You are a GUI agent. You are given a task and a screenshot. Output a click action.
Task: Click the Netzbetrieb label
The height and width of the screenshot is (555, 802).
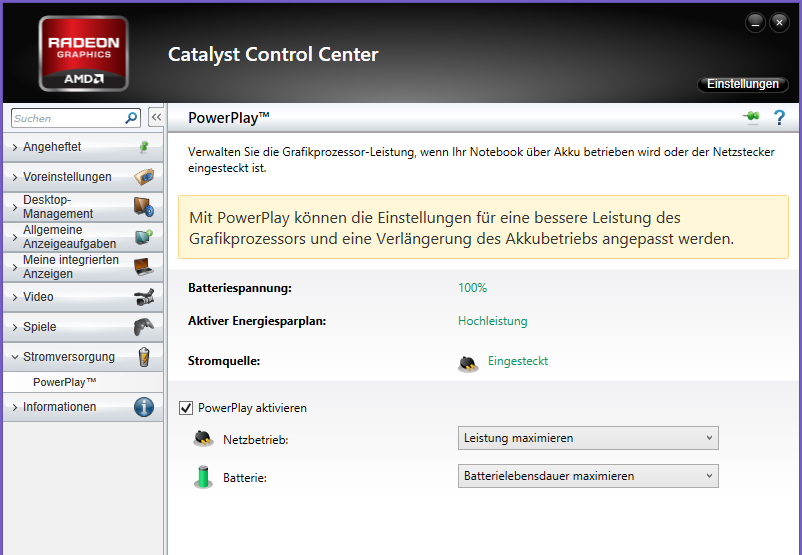256,440
